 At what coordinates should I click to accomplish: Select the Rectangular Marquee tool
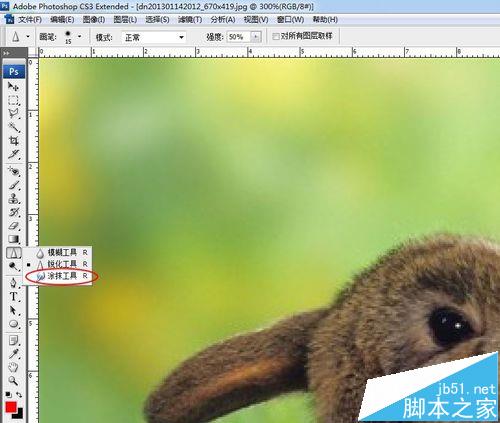[13, 100]
